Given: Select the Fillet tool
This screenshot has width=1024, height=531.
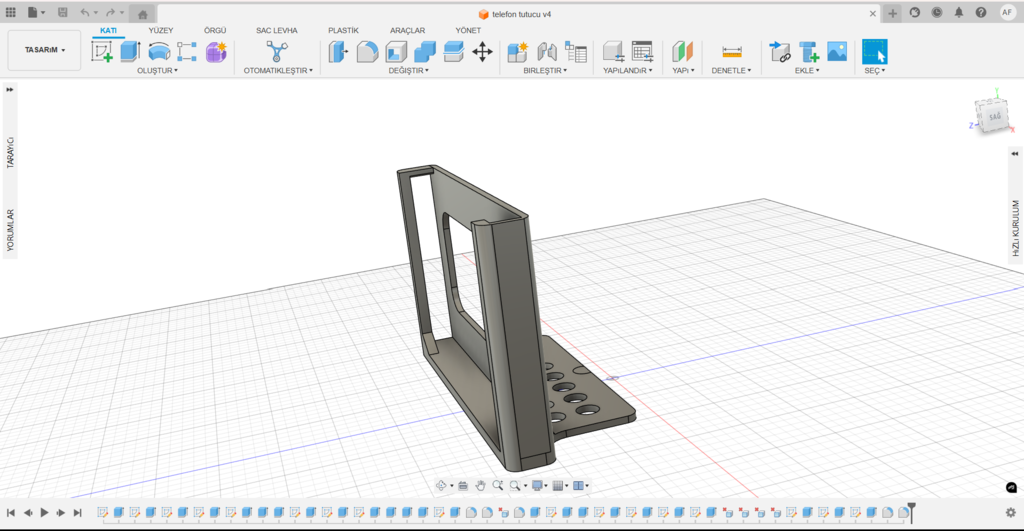Looking at the screenshot, I should pyautogui.click(x=367, y=52).
